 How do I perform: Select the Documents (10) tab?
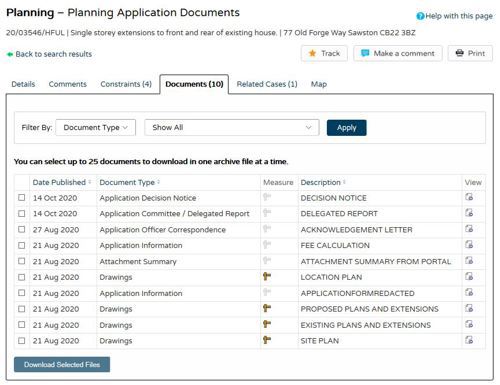click(194, 84)
